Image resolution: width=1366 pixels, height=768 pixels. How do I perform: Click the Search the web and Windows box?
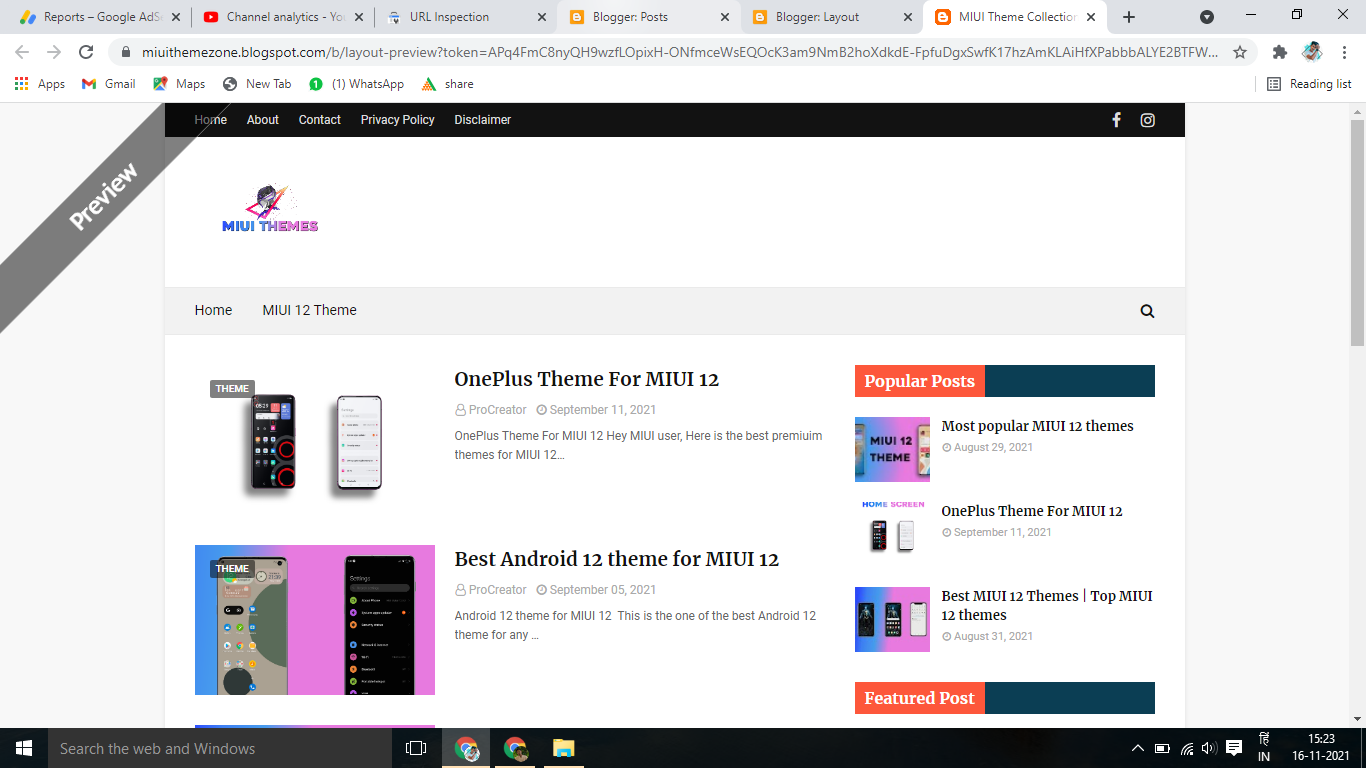(x=220, y=748)
